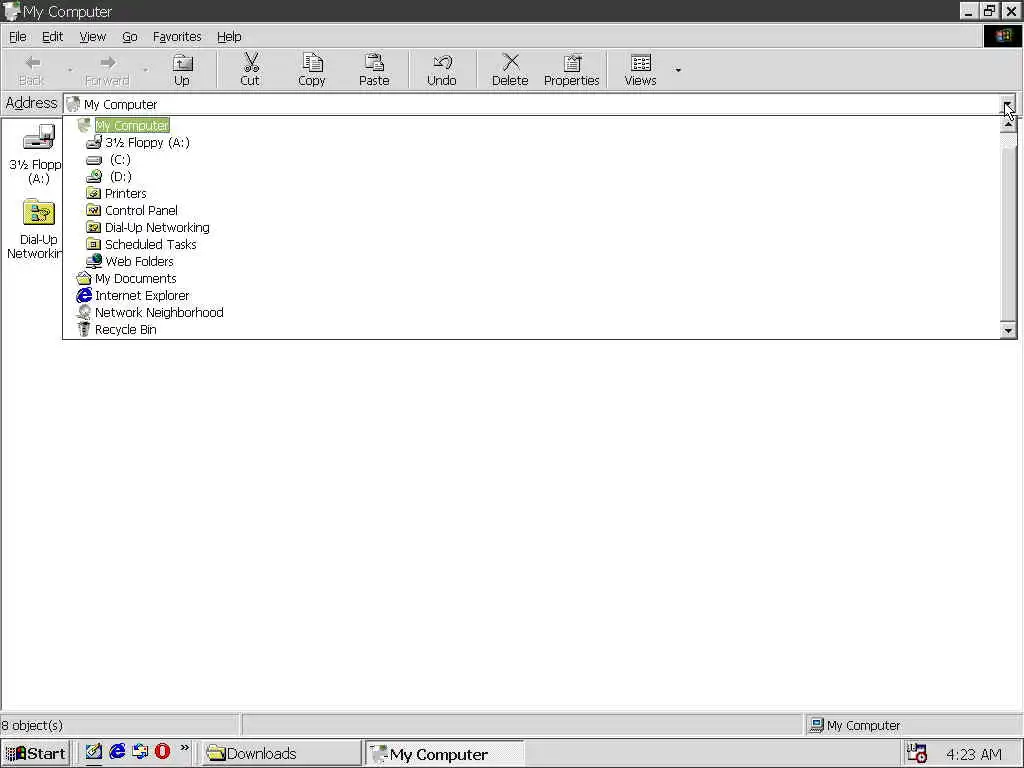Image resolution: width=1024 pixels, height=768 pixels.
Task: Select 3½ Floppy (A:) in the address list
Action: pyautogui.click(x=147, y=142)
